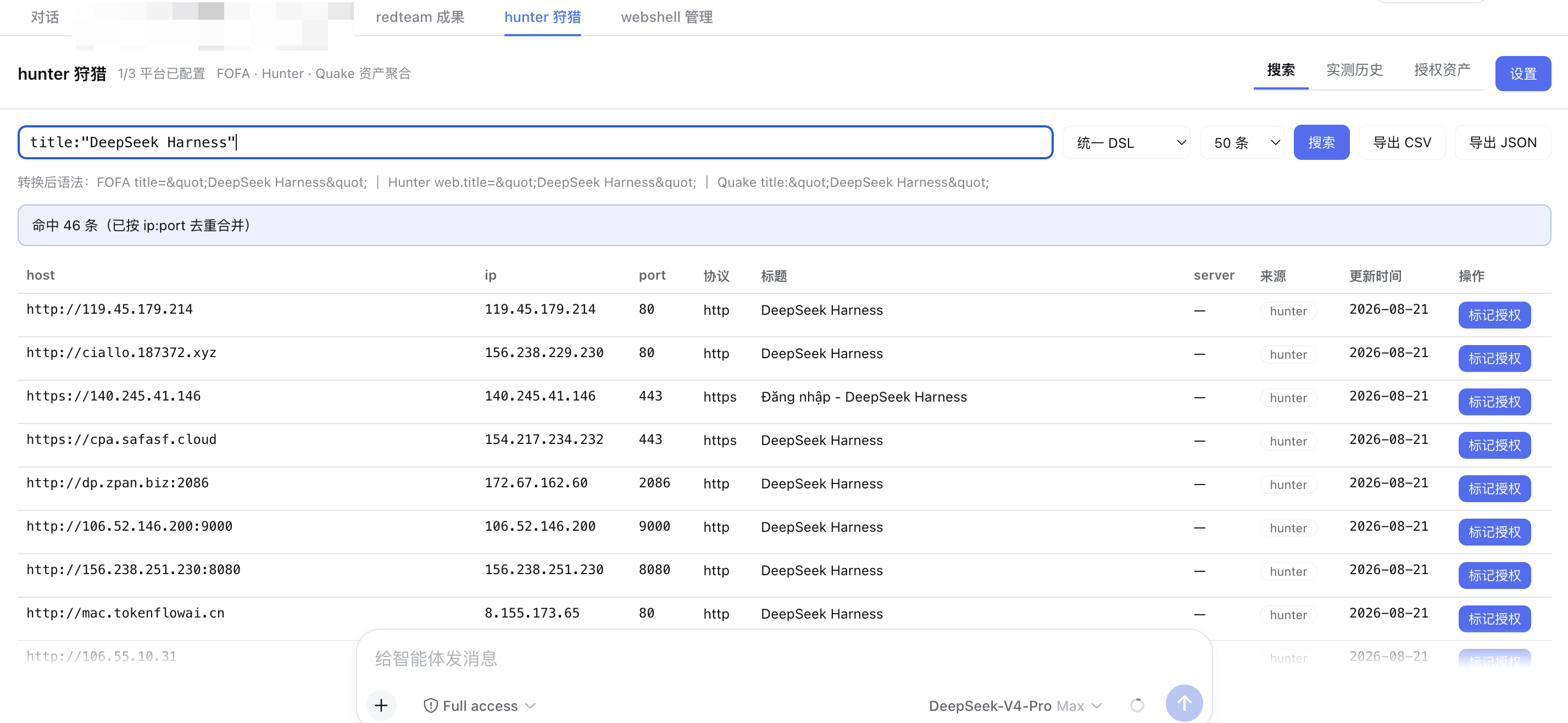Open the redteam 成果 tab

420,17
